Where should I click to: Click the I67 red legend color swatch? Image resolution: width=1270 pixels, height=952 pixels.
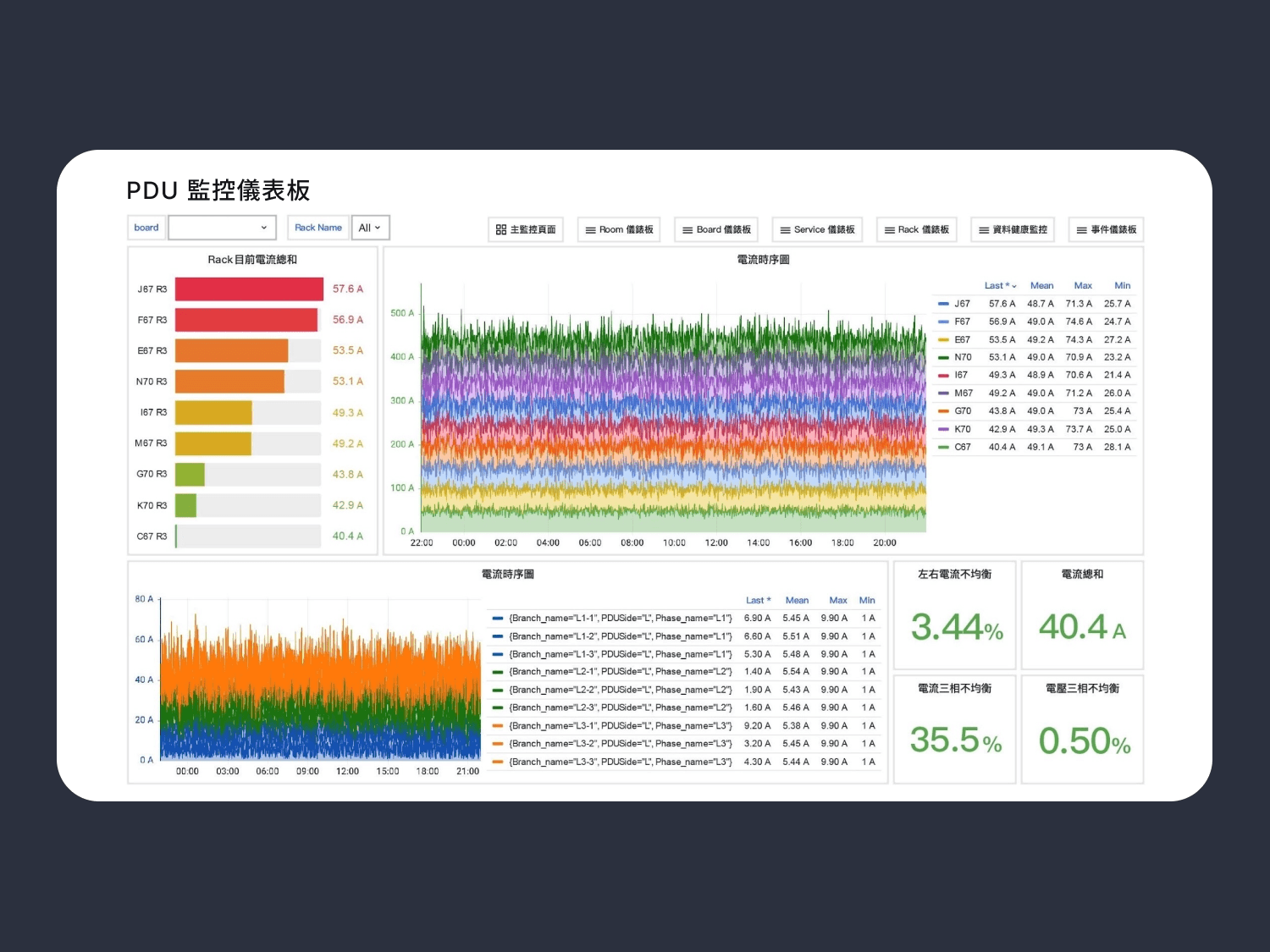click(x=943, y=375)
